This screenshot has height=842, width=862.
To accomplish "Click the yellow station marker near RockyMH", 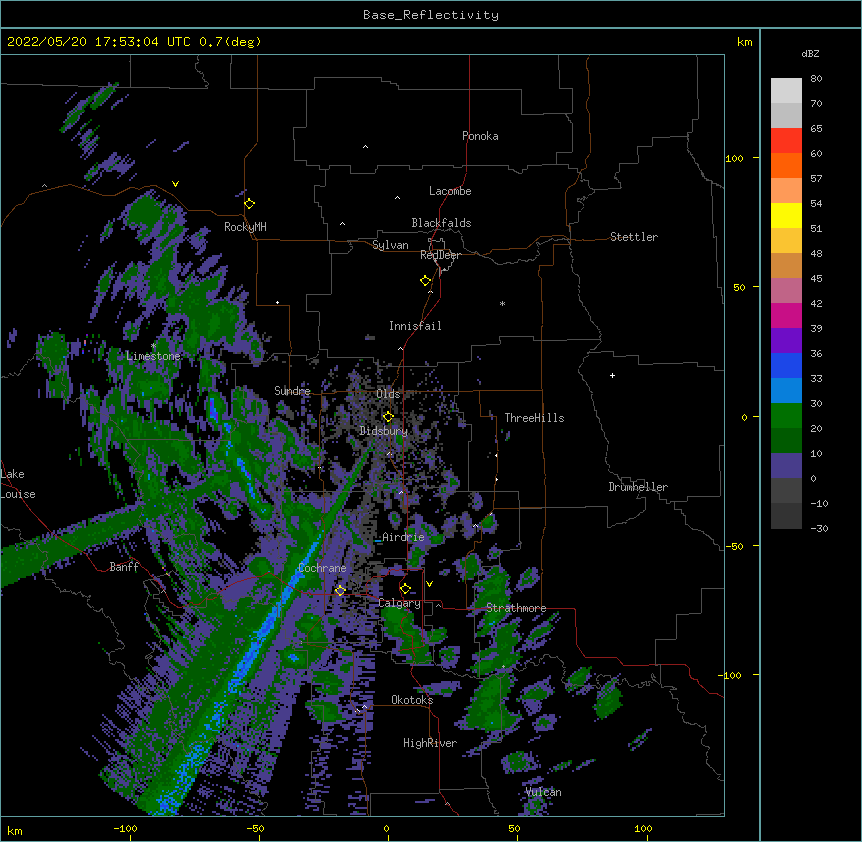I will [250, 204].
